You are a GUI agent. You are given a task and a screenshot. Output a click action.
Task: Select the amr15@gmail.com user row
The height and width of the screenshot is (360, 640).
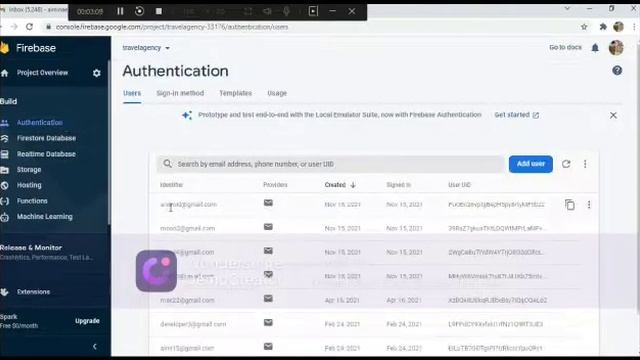pyautogui.click(x=373, y=347)
